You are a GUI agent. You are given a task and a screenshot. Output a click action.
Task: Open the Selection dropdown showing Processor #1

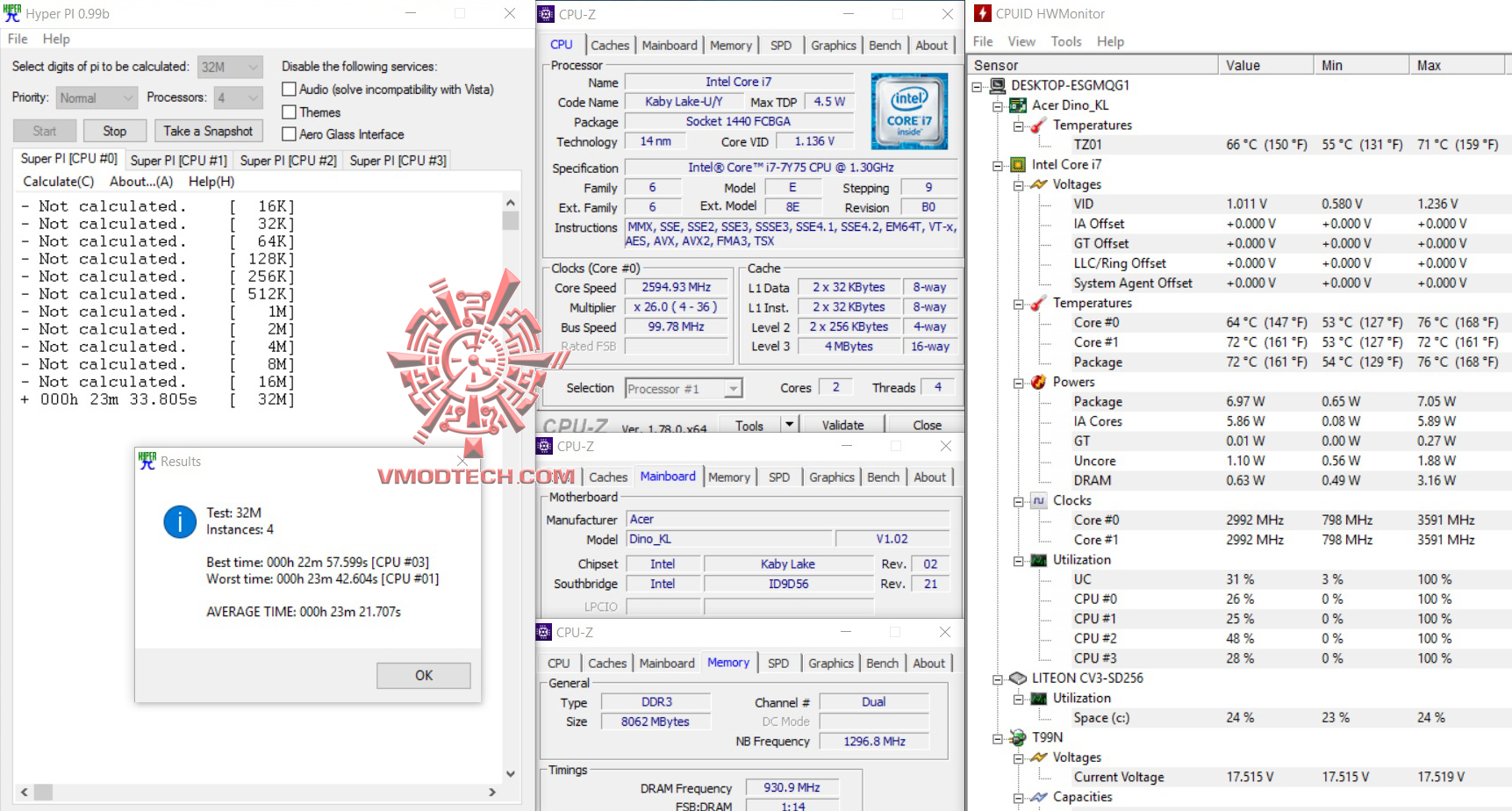pos(684,388)
